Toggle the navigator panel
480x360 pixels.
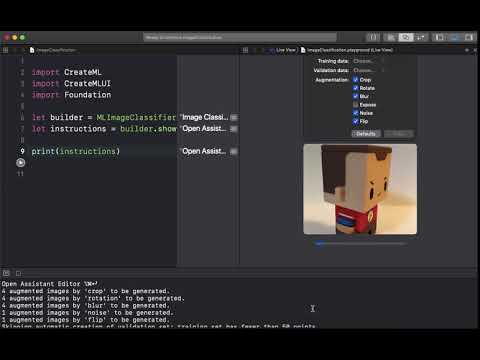440,37
